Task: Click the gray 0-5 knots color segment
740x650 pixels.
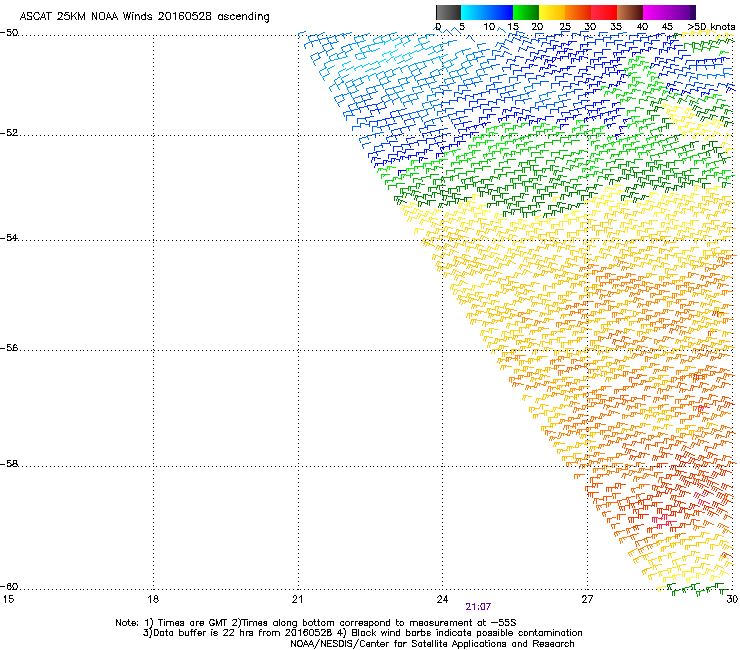Action: 448,12
